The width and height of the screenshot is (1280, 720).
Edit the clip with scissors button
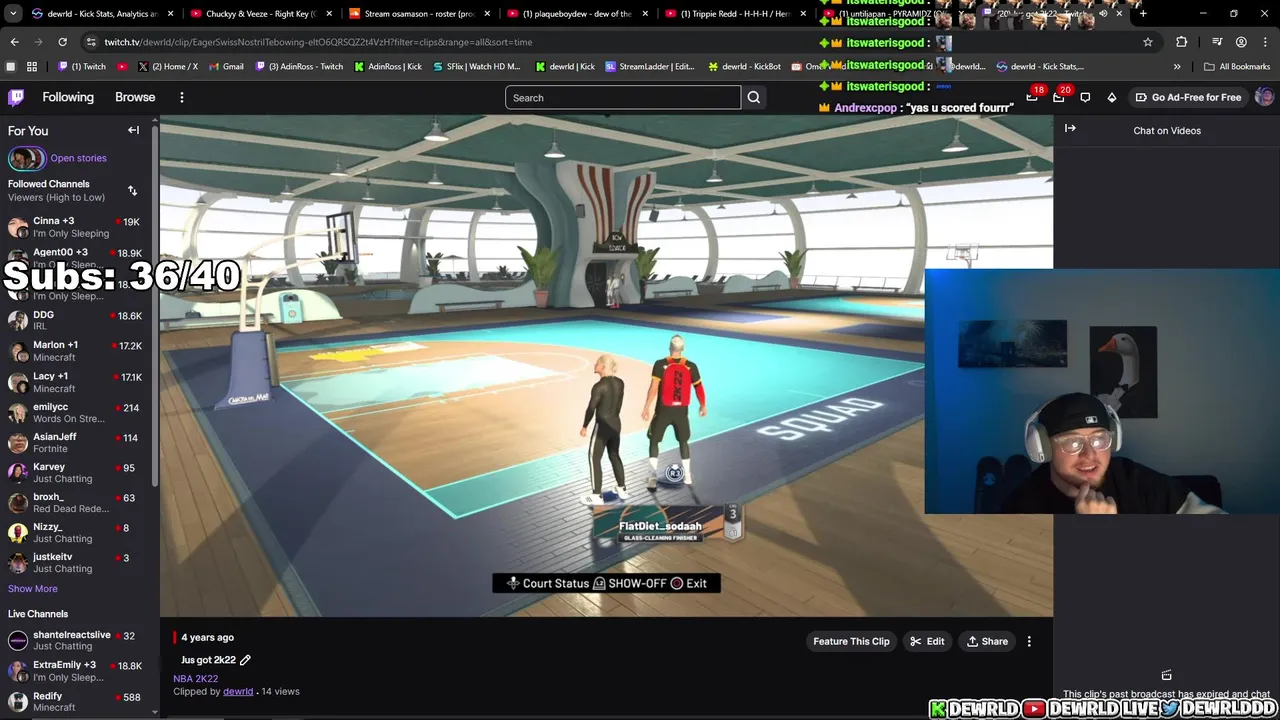pyautogui.click(x=927, y=641)
